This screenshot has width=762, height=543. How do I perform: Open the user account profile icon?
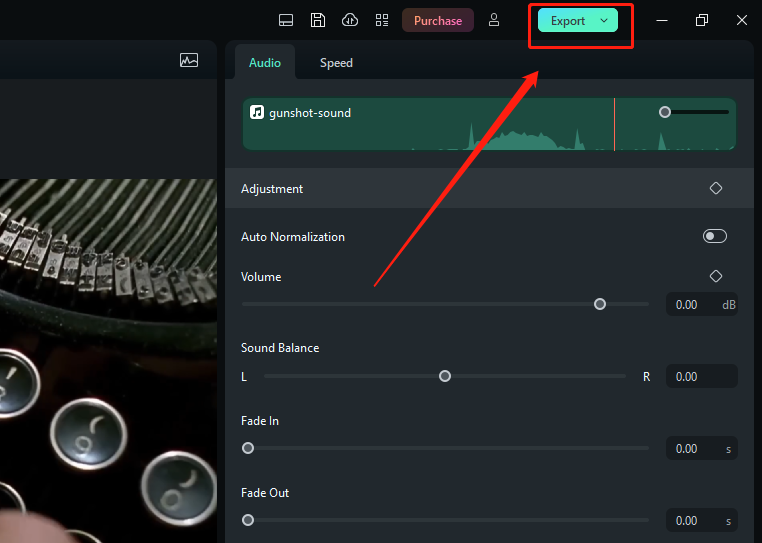click(x=494, y=20)
